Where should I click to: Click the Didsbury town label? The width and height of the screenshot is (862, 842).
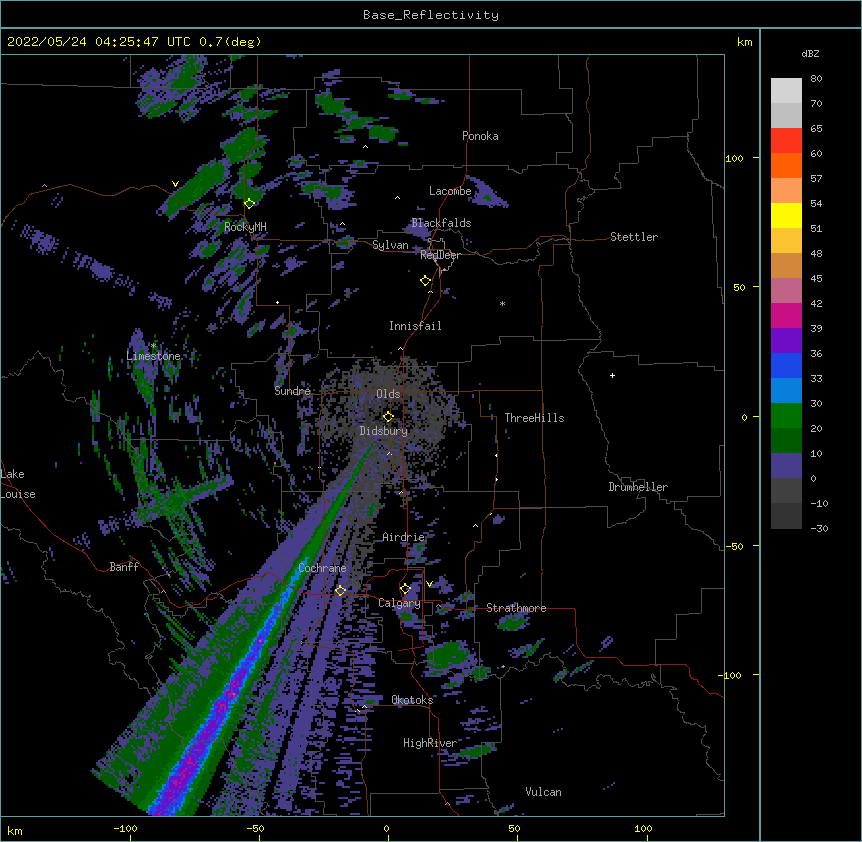click(x=384, y=431)
